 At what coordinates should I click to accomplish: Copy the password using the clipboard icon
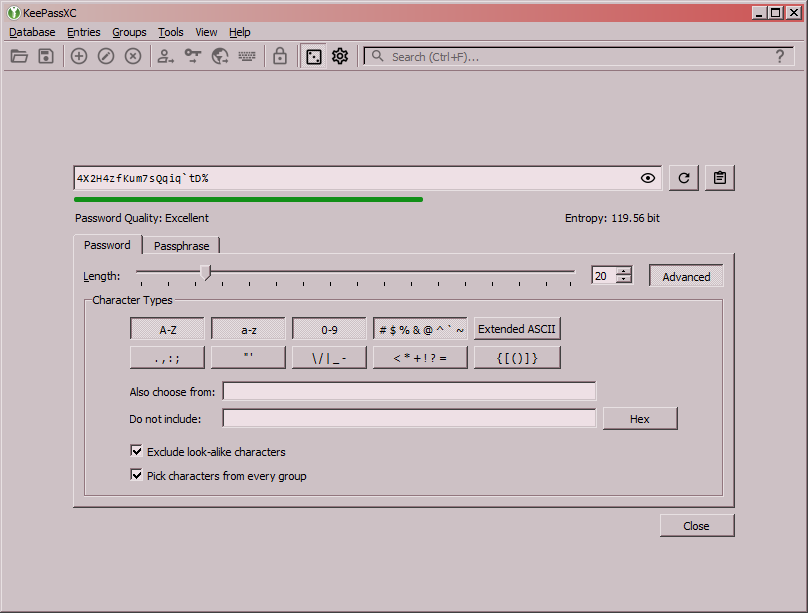[x=719, y=177]
